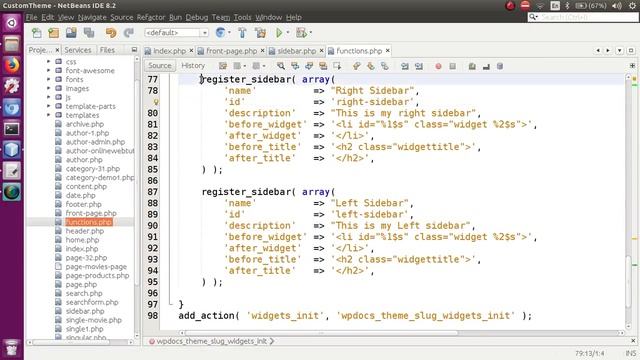The width and height of the screenshot is (640, 360).
Task: Click the Open Project toolbar icon
Action: point(71,33)
